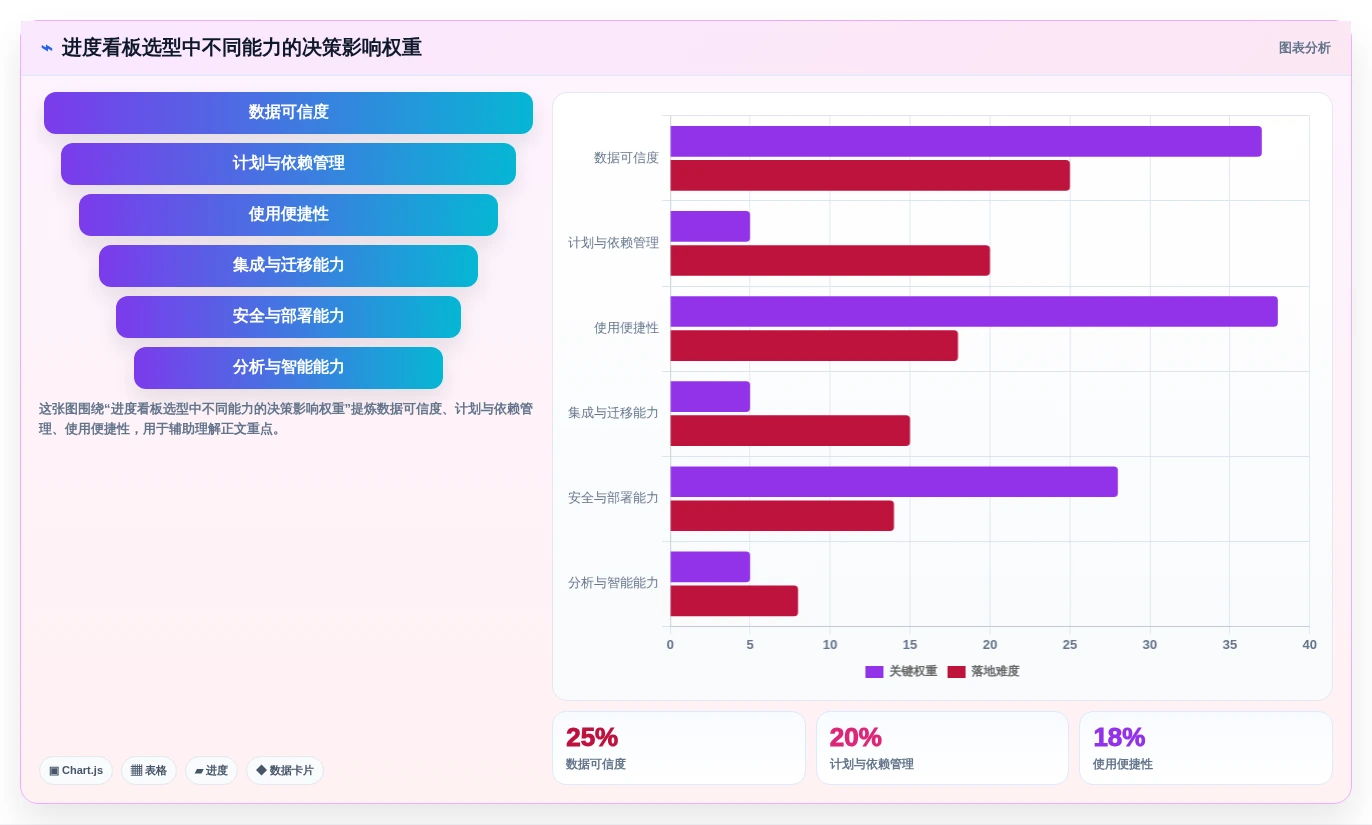Image resolution: width=1372 pixels, height=825 pixels.
Task: Click the 关键权重 legend label
Action: click(913, 672)
